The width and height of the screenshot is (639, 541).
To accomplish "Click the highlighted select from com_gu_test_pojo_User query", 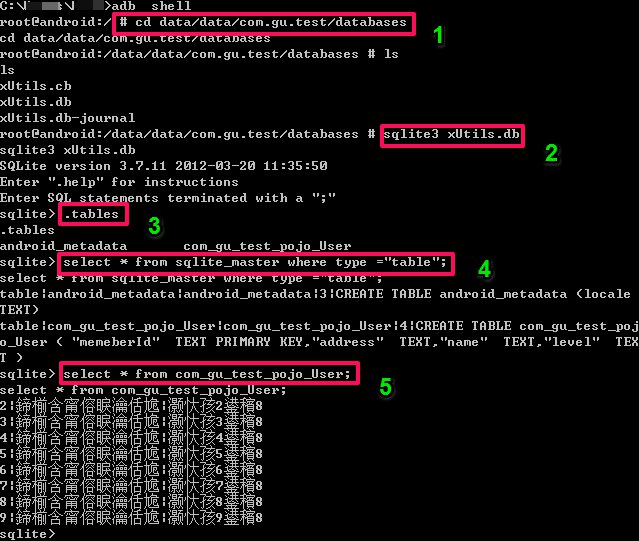I will (209, 373).
